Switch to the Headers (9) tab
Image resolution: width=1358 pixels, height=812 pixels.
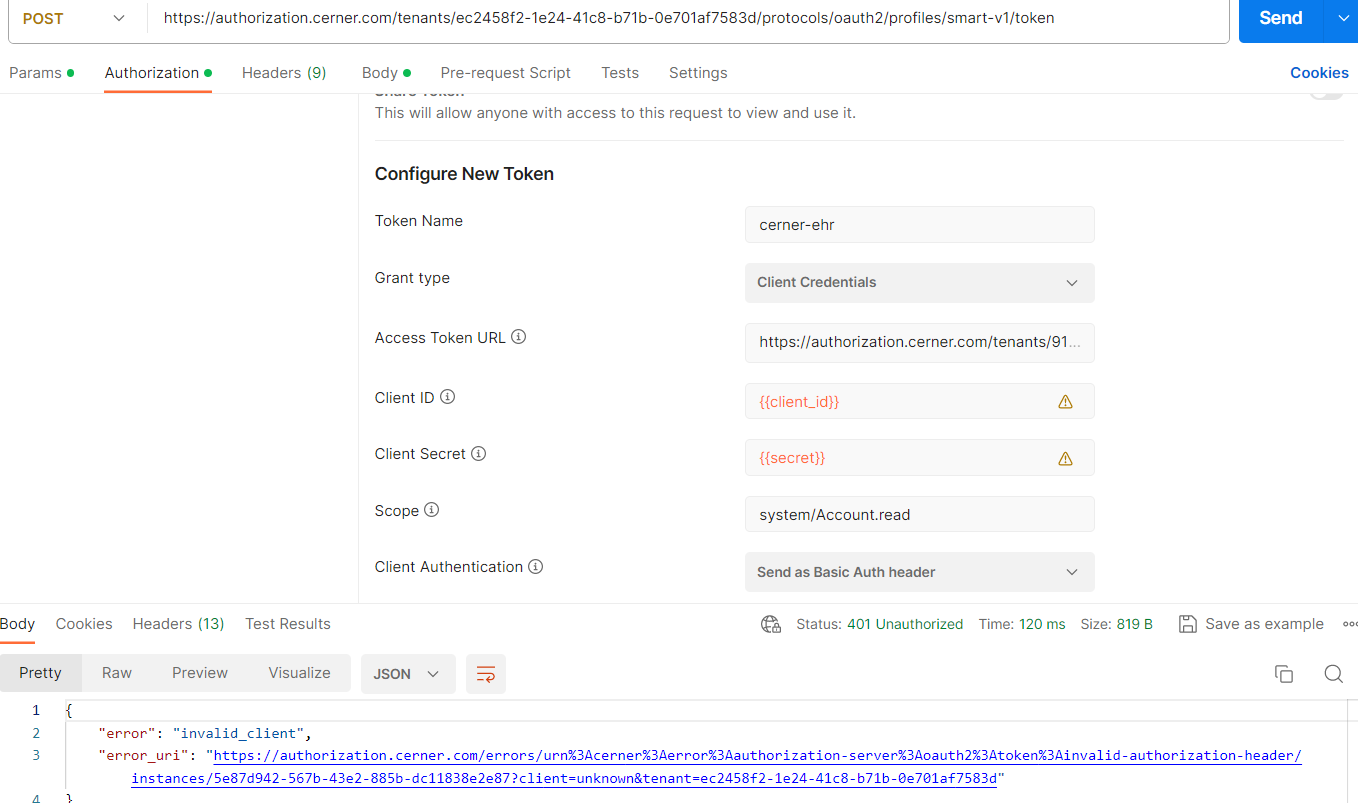pos(284,72)
